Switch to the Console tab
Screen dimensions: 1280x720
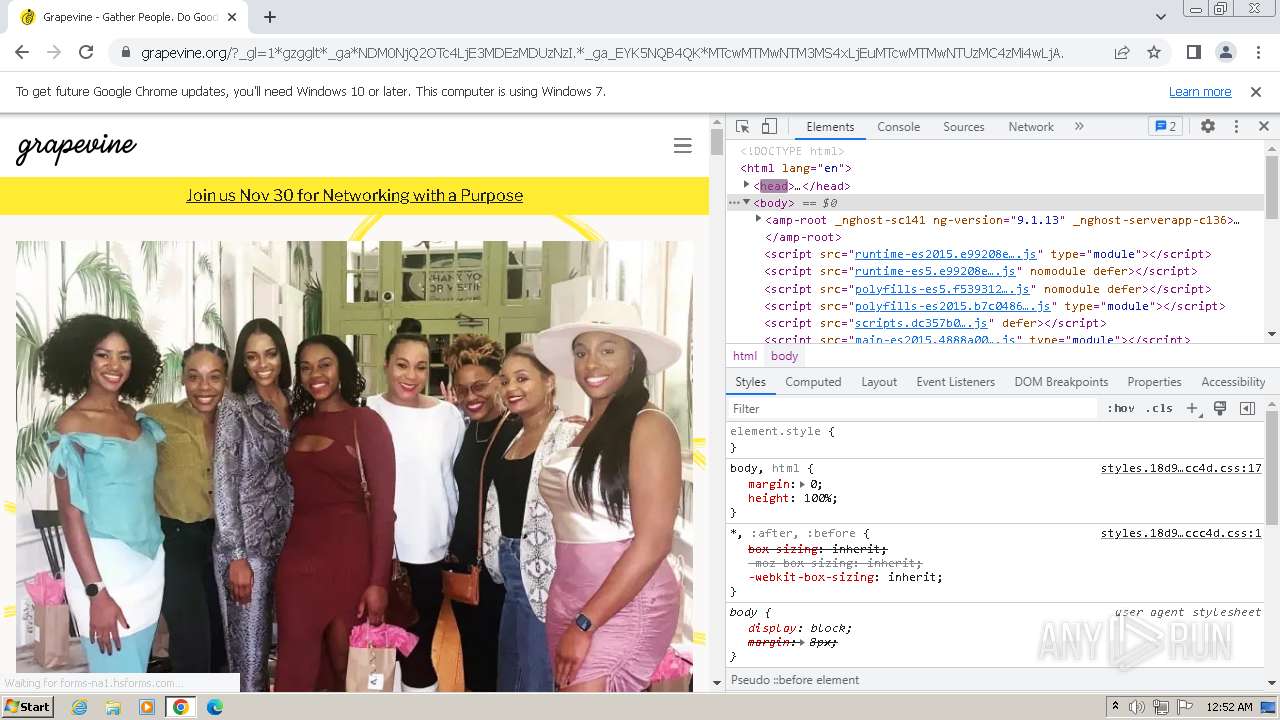pyautogui.click(x=898, y=127)
